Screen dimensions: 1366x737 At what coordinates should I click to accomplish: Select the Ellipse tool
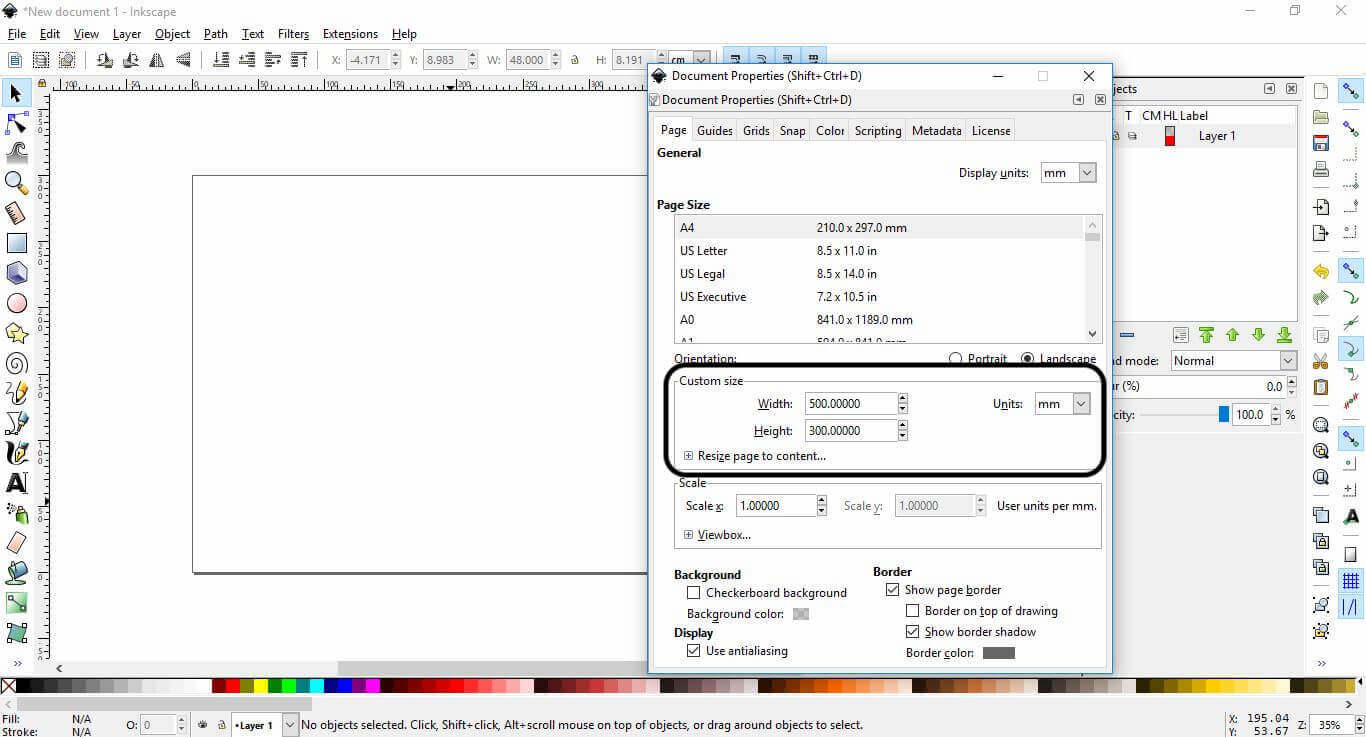pyautogui.click(x=16, y=303)
